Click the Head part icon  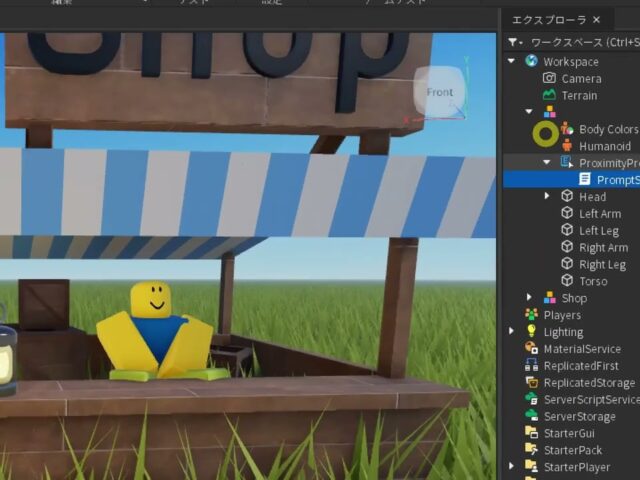point(567,196)
